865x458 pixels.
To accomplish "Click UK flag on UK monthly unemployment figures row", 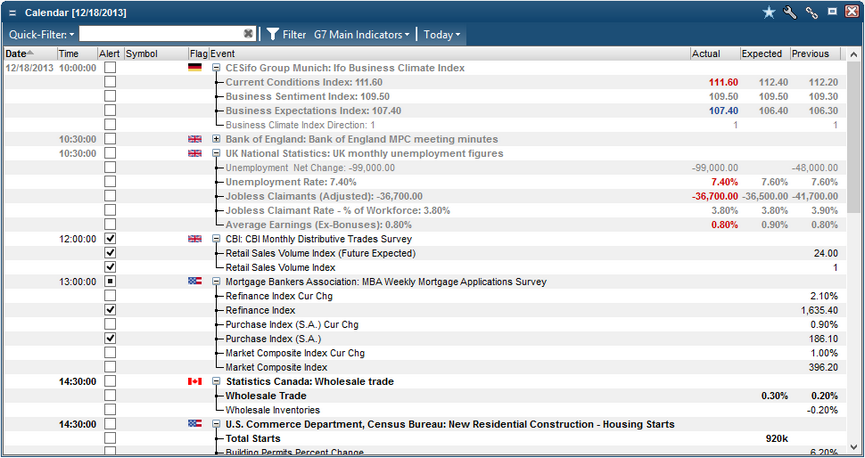I will 195,153.
